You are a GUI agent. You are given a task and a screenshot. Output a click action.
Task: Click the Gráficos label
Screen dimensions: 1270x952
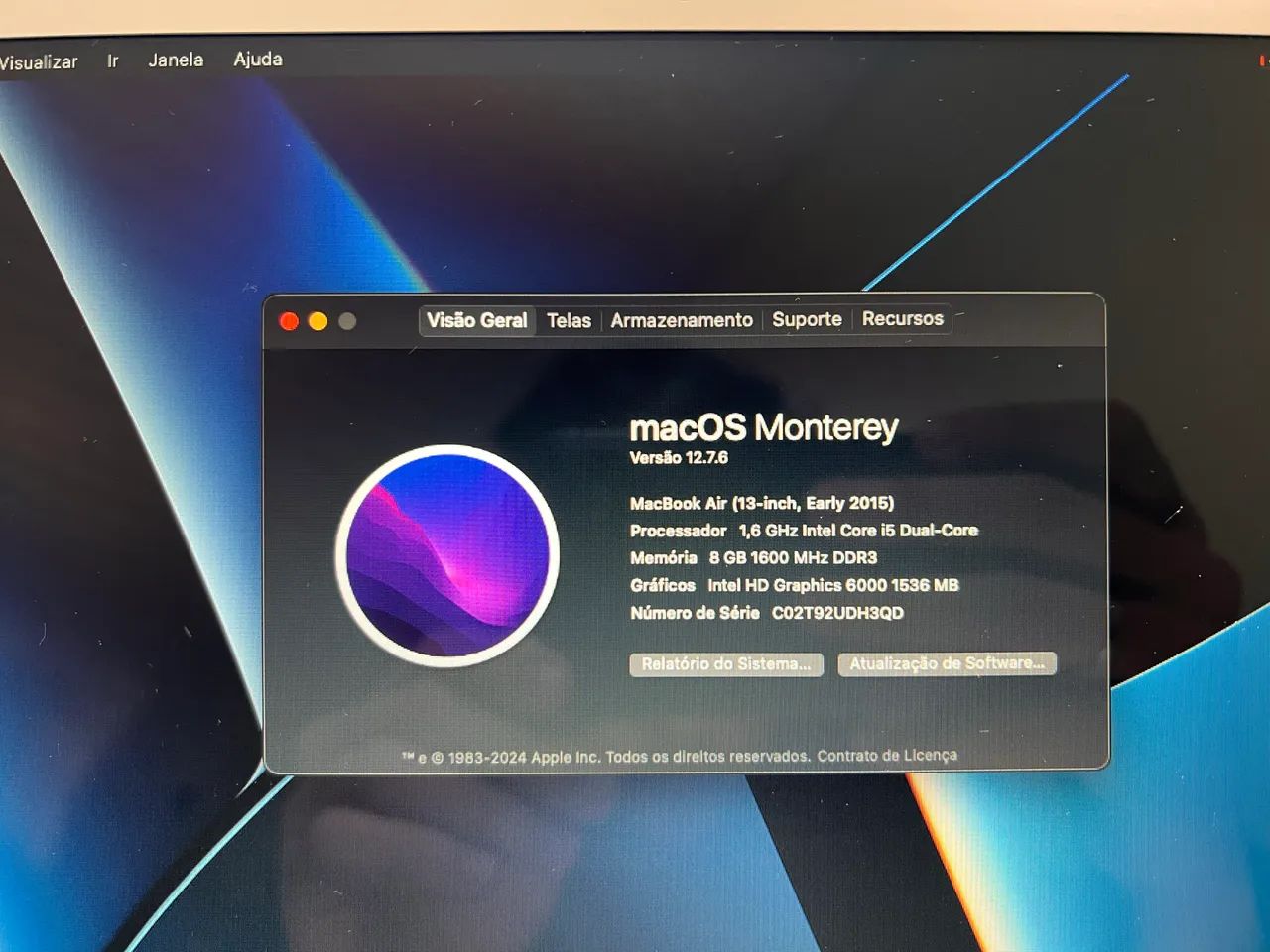[663, 586]
